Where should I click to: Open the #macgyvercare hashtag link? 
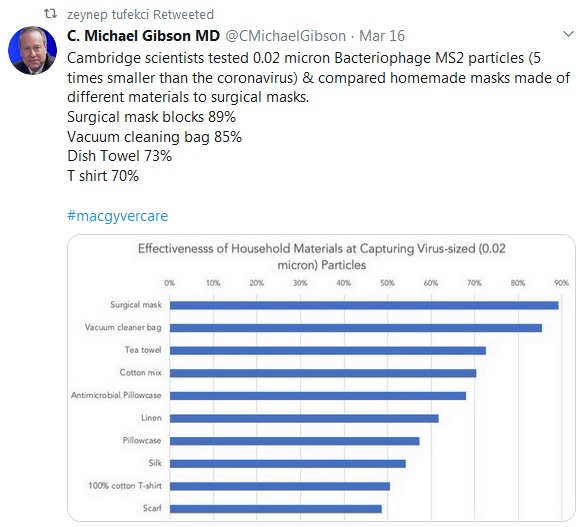[x=118, y=216]
